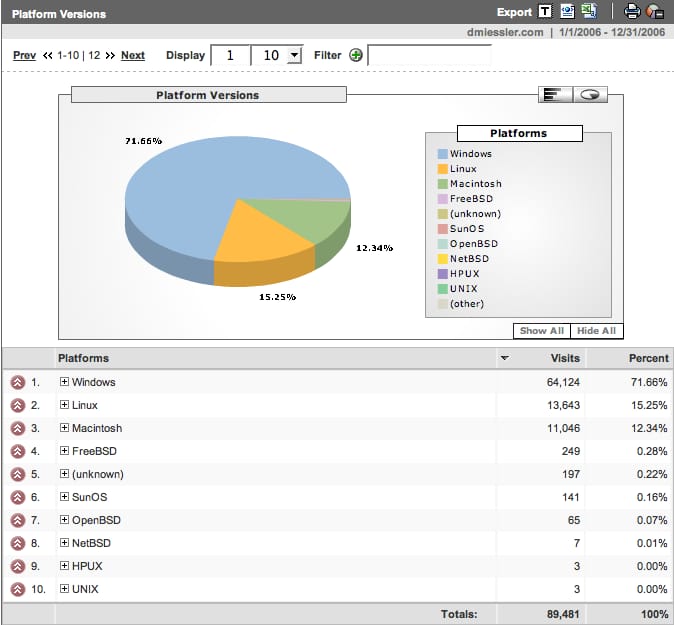Open the Display rows count dropdown
This screenshot has height=625, width=674.
coord(293,56)
